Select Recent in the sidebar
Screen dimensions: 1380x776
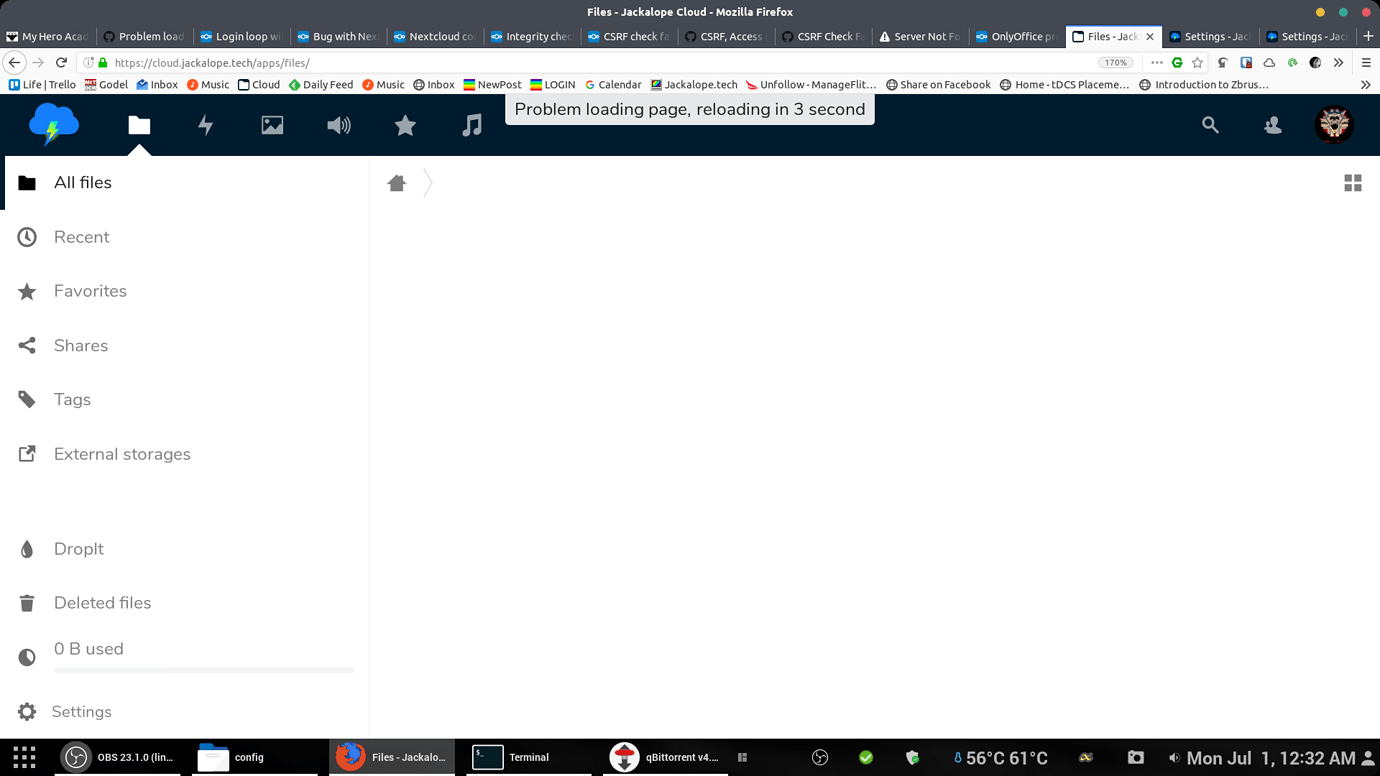tap(82, 237)
